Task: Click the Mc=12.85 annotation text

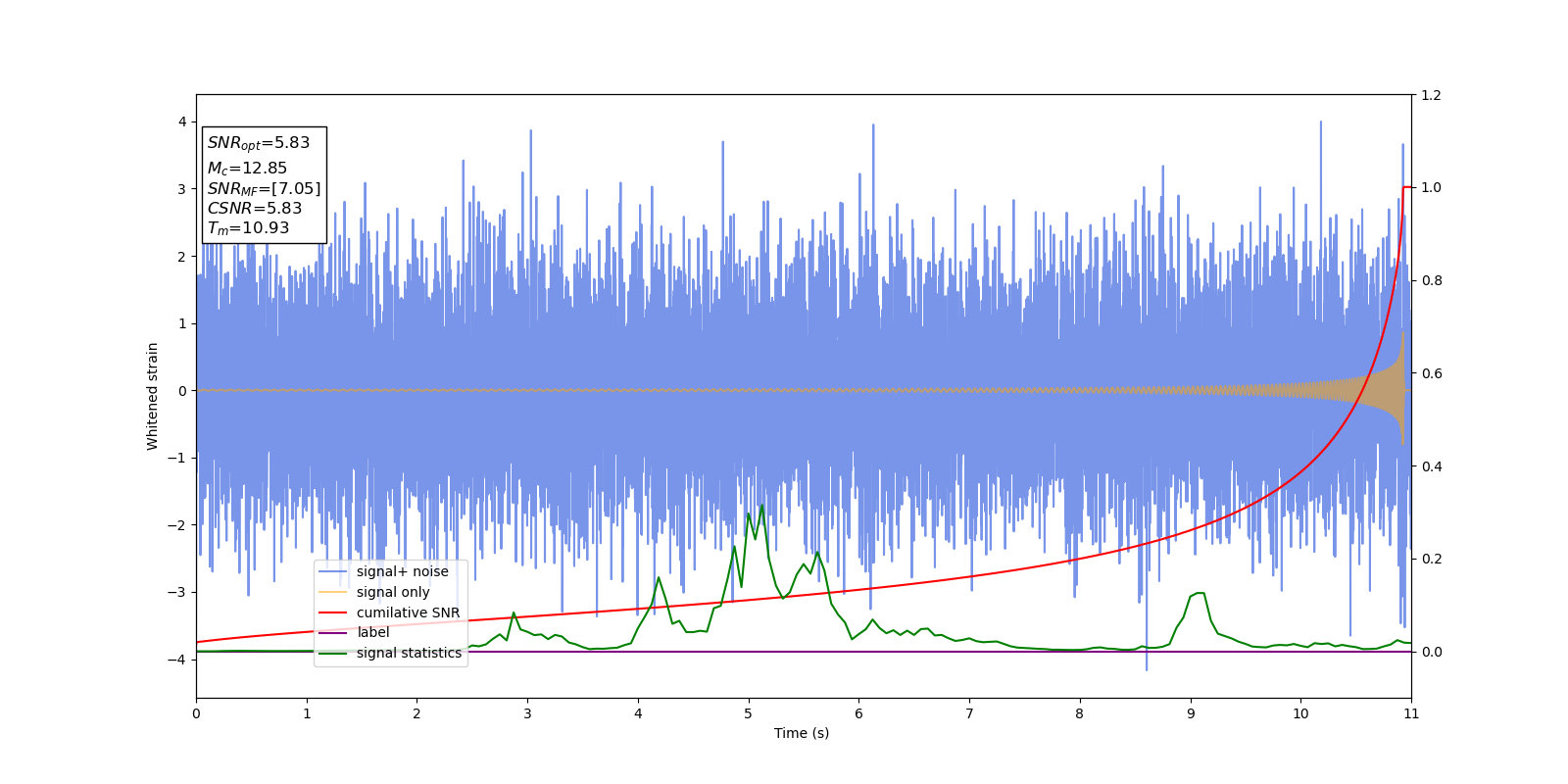Action: pos(247,168)
